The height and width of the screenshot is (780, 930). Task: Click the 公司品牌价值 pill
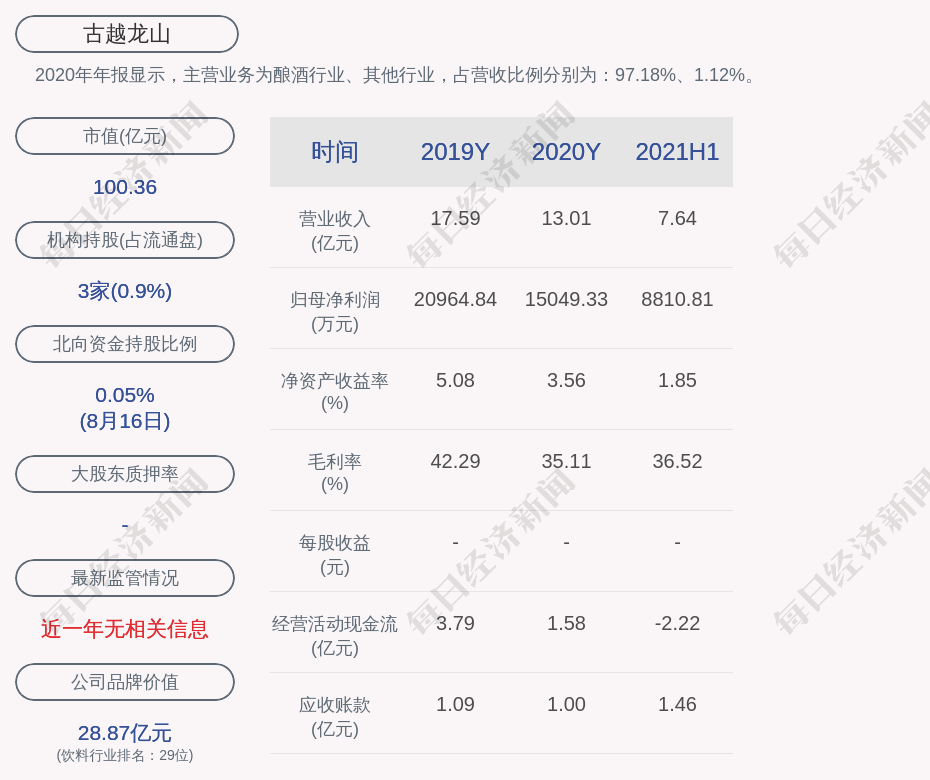pyautogui.click(x=125, y=682)
